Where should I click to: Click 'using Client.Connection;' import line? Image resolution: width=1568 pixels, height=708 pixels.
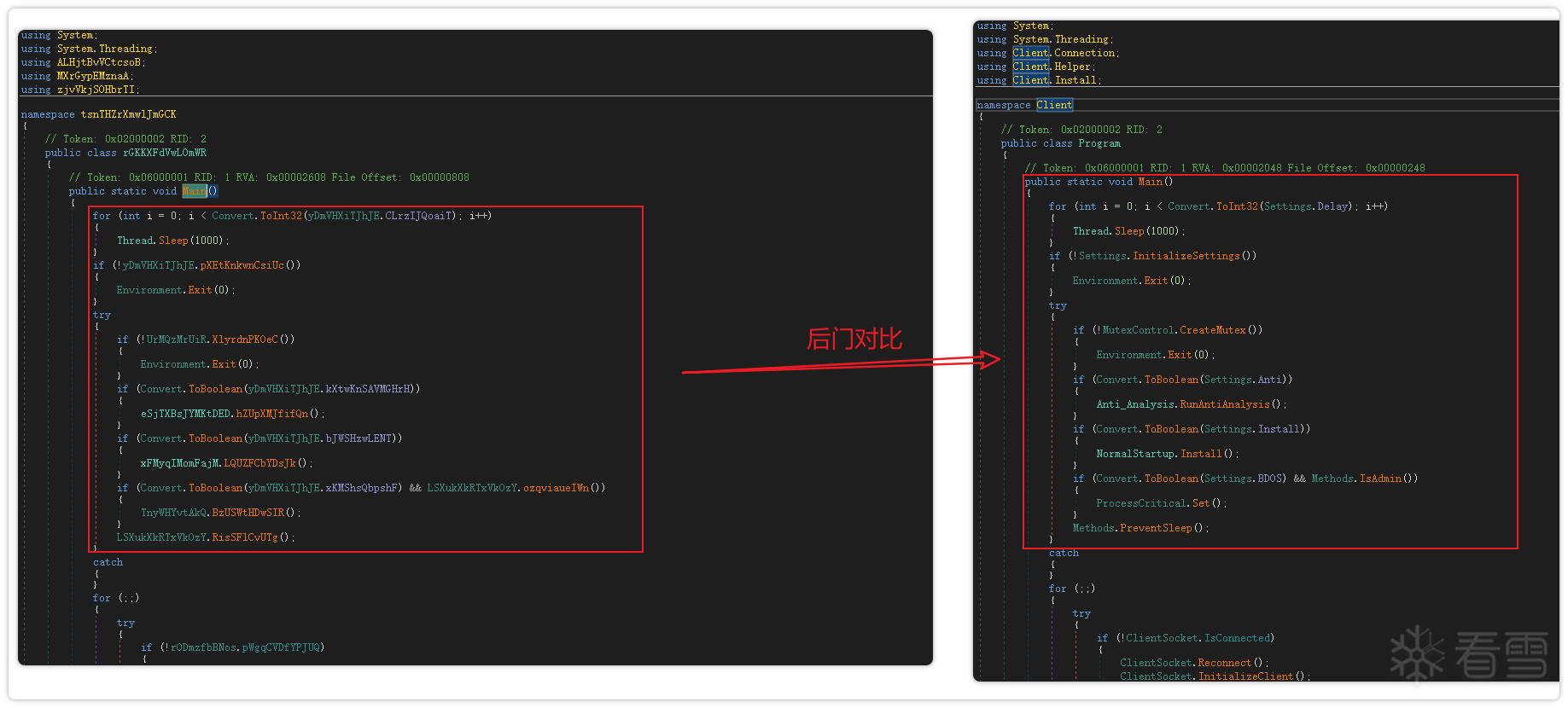1048,53
